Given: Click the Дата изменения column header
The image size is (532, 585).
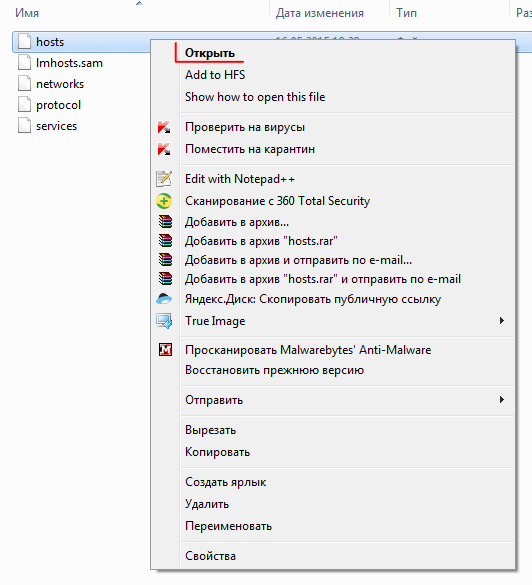Looking at the screenshot, I should tap(320, 13).
